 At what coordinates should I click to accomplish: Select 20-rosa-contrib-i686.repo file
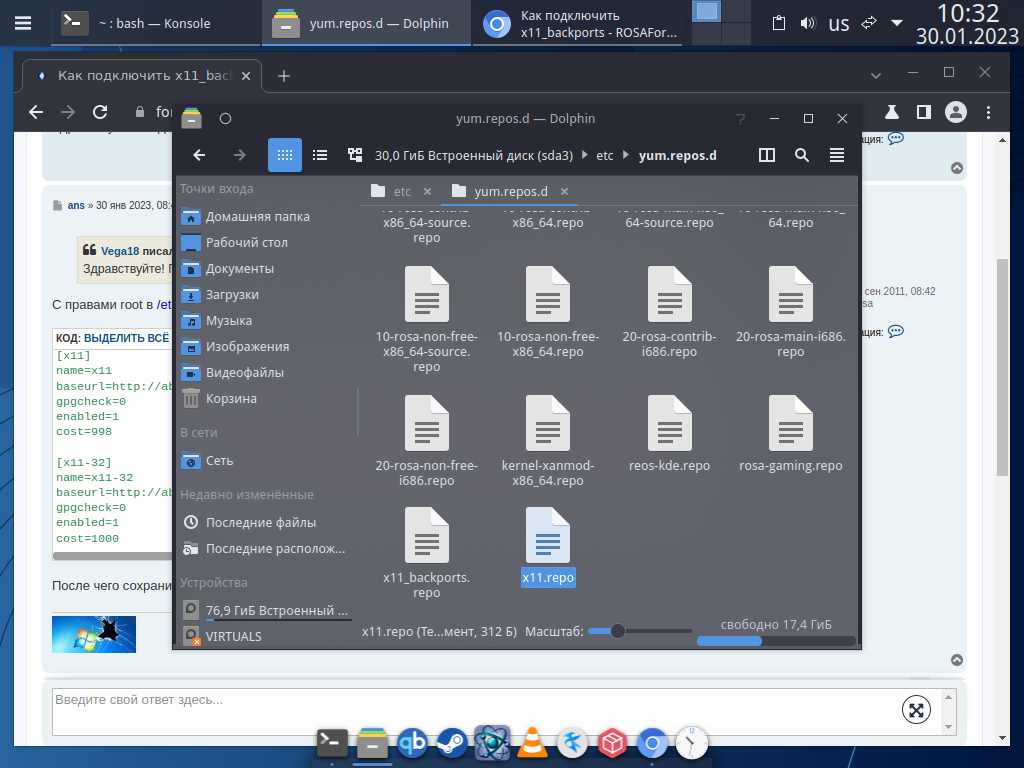point(669,312)
